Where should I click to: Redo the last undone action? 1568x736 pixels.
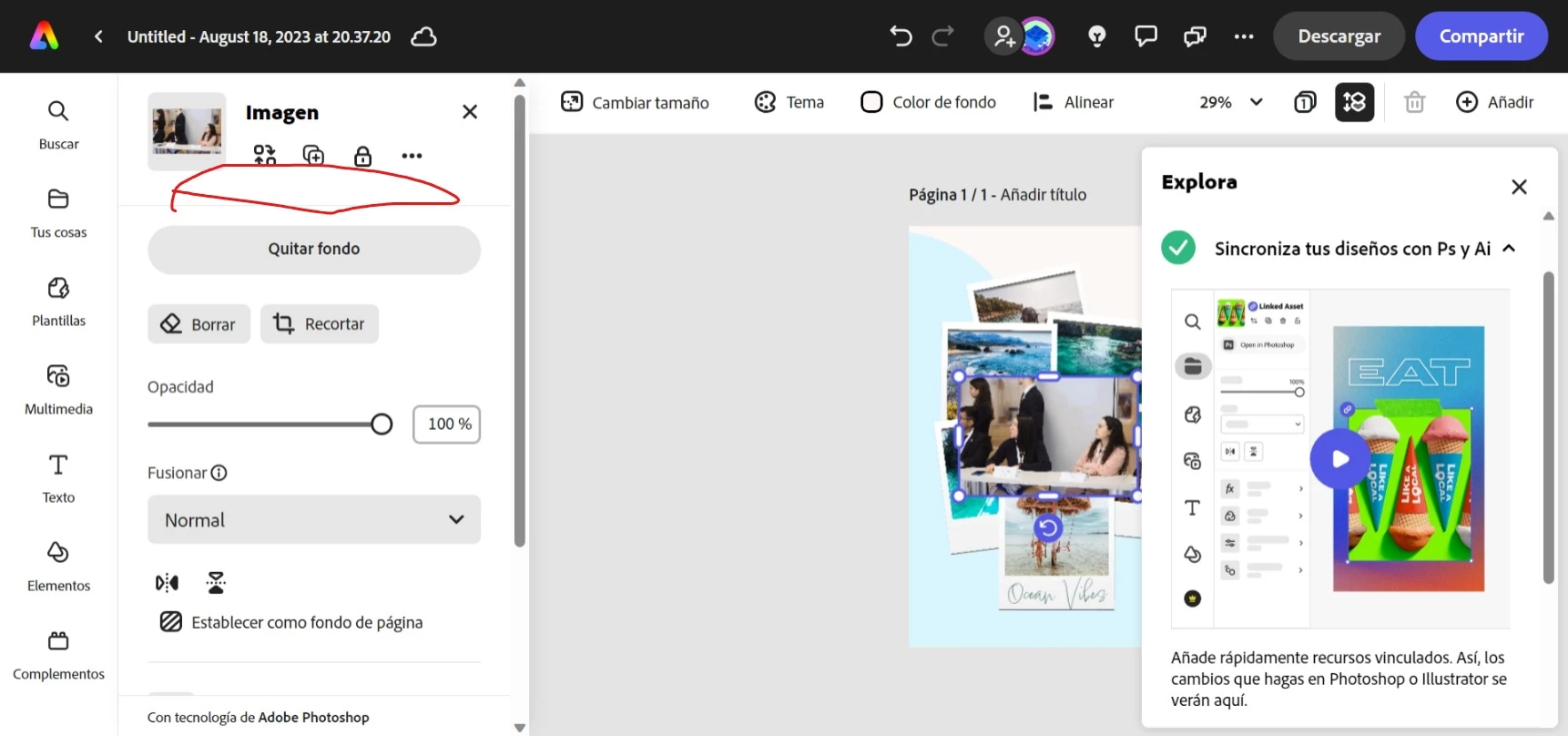[942, 36]
